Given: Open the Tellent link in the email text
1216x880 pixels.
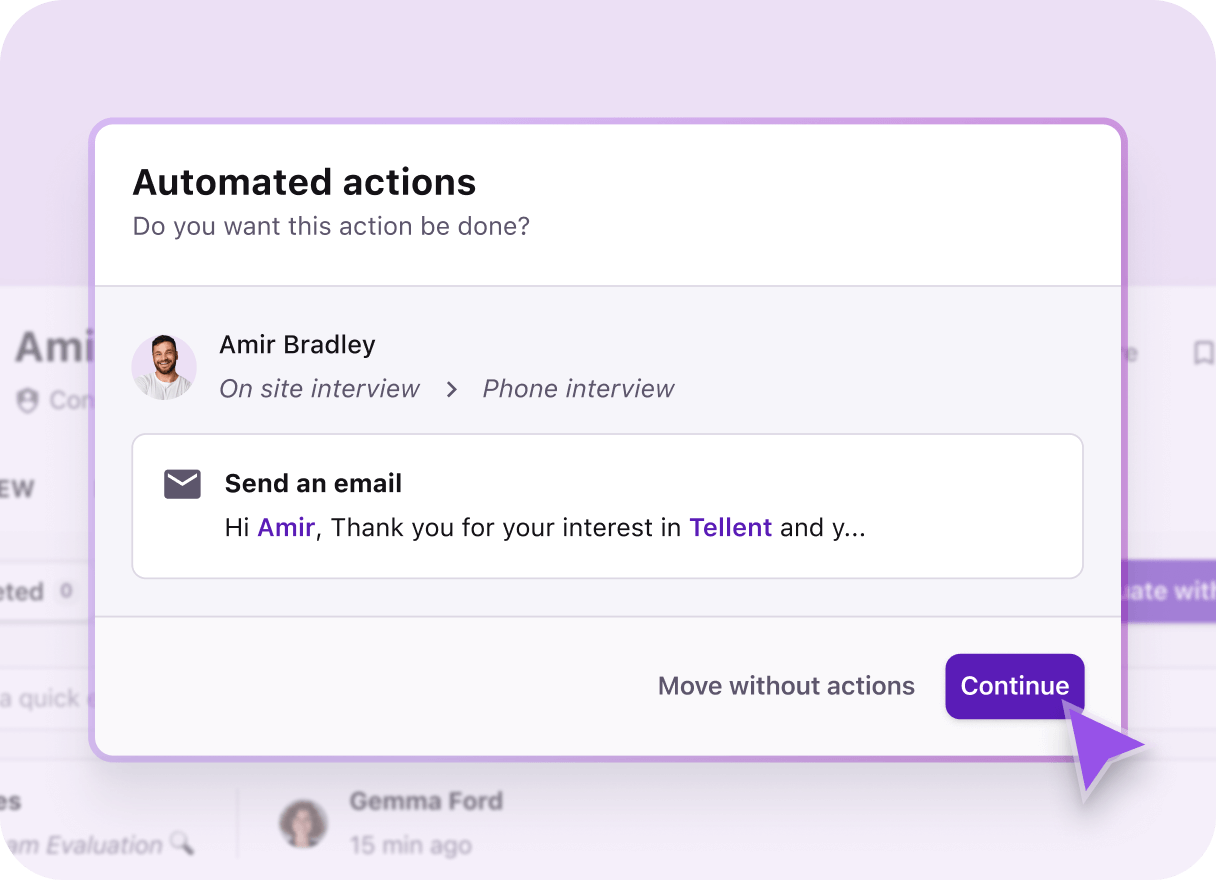Looking at the screenshot, I should (731, 527).
